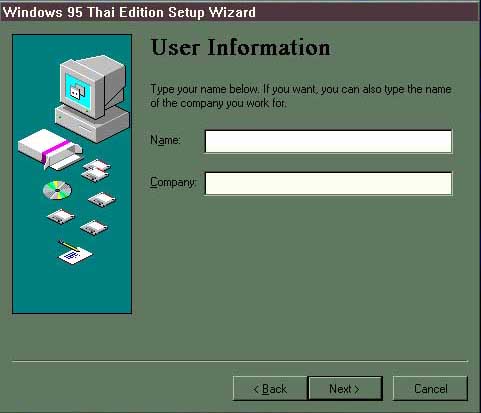Go back with the Back button
Image resolution: width=481 pixels, height=413 pixels.
click(270, 389)
